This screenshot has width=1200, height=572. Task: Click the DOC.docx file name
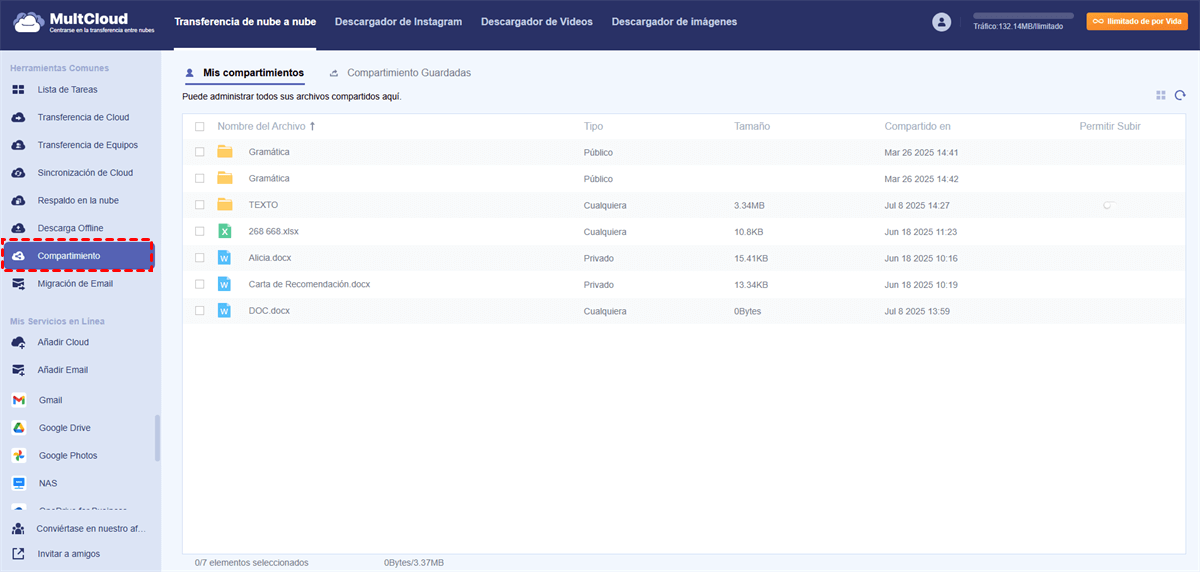coord(269,311)
